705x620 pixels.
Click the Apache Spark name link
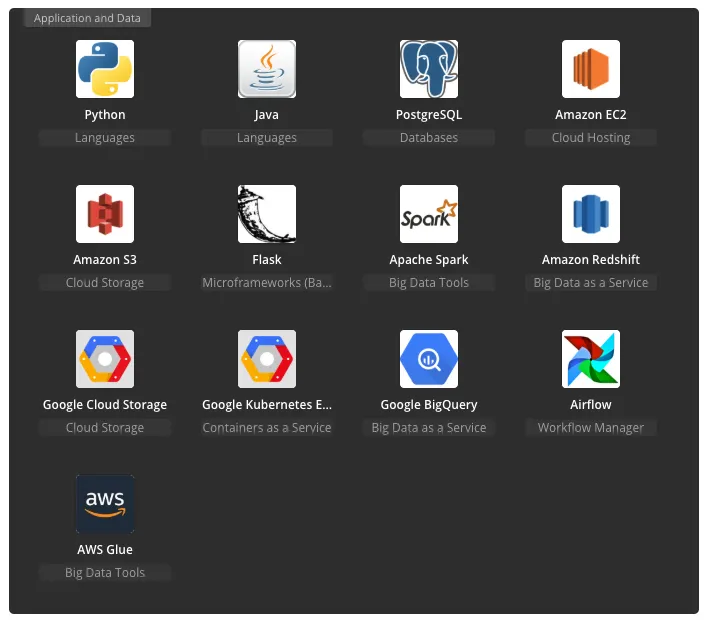(x=429, y=260)
